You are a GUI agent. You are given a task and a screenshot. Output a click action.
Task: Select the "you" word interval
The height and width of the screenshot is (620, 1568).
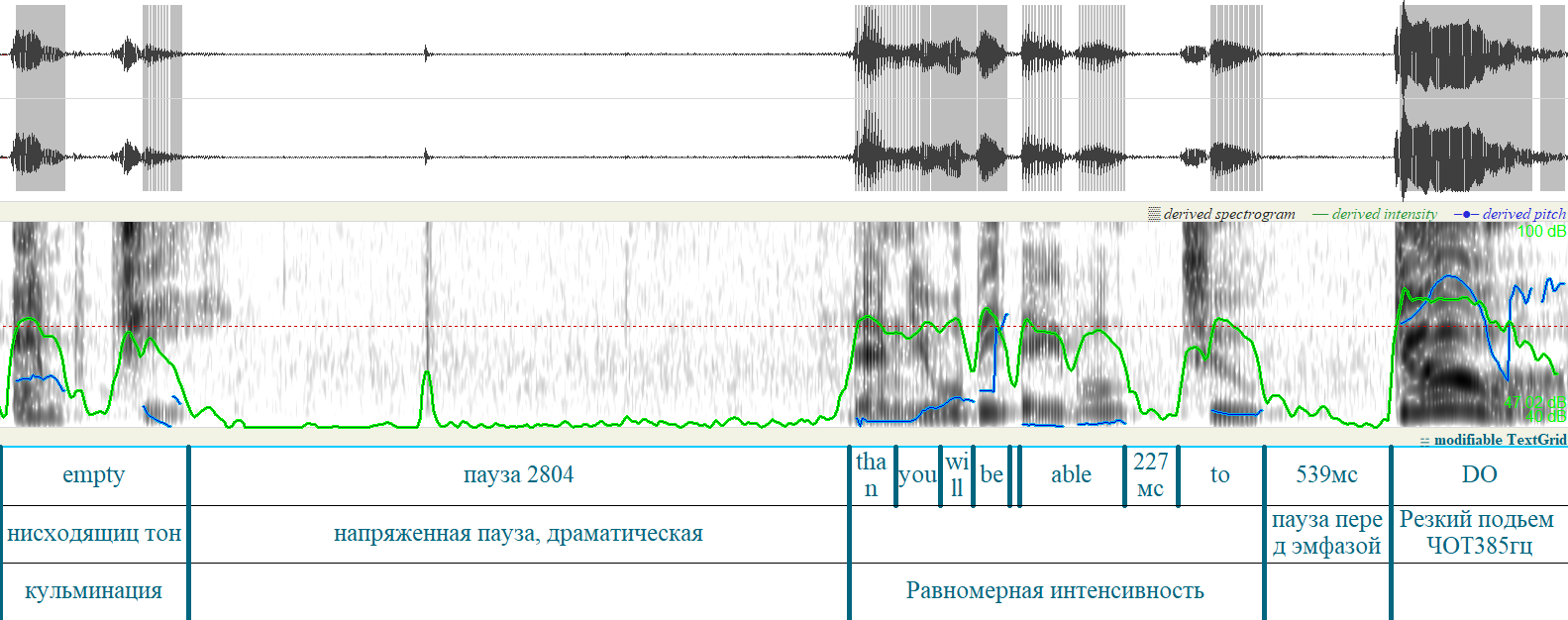click(918, 475)
